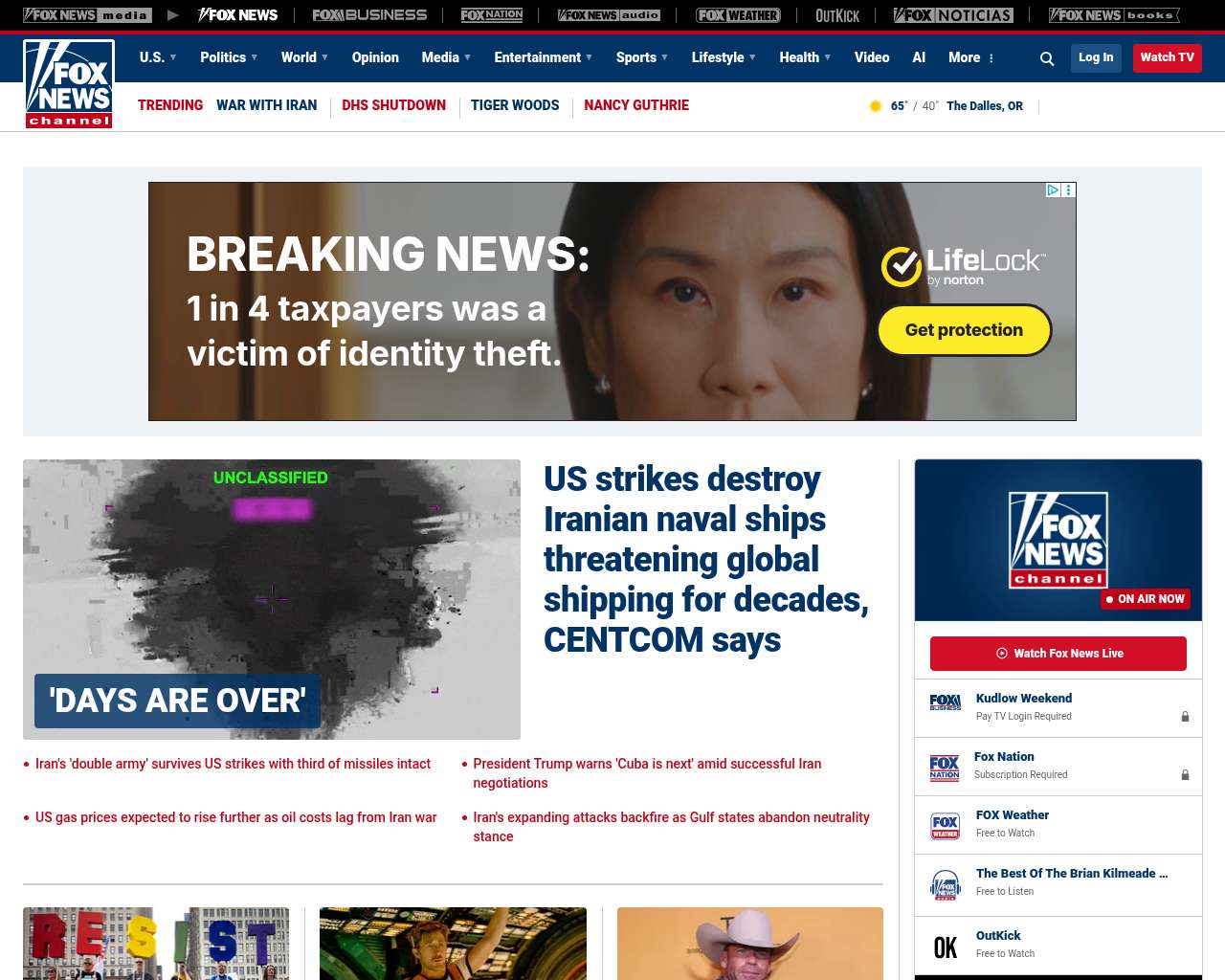Click the OutKick OK icon in sidebar
1225x980 pixels.
[946, 947]
